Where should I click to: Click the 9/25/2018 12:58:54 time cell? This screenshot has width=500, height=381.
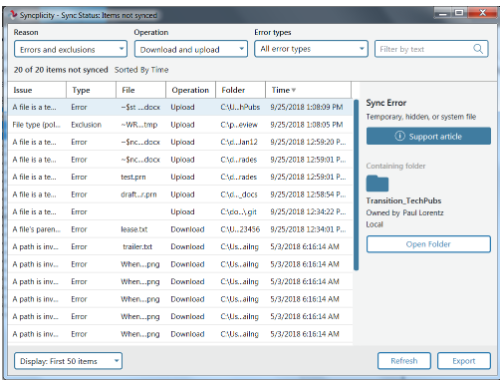(308, 194)
